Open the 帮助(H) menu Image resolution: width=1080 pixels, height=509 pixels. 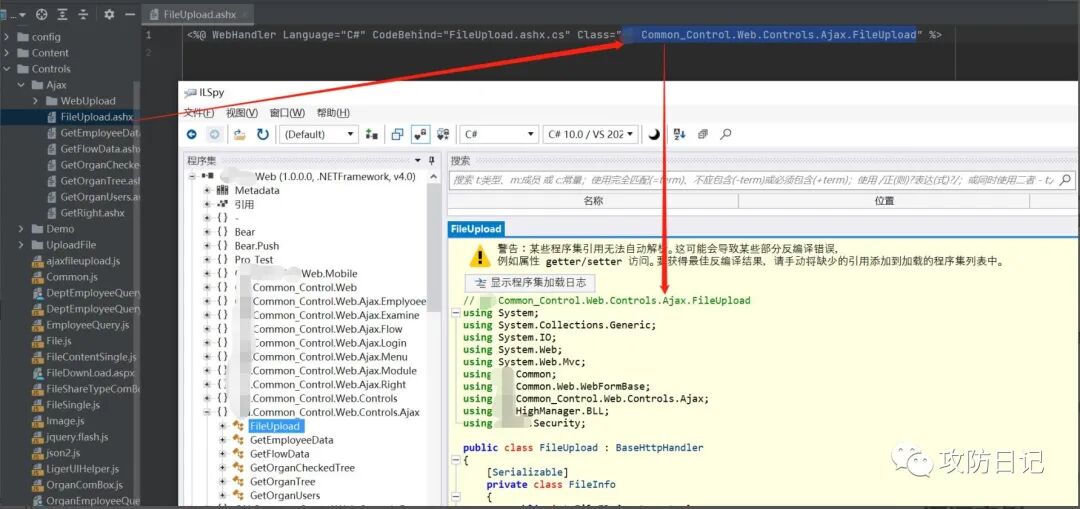pos(333,113)
